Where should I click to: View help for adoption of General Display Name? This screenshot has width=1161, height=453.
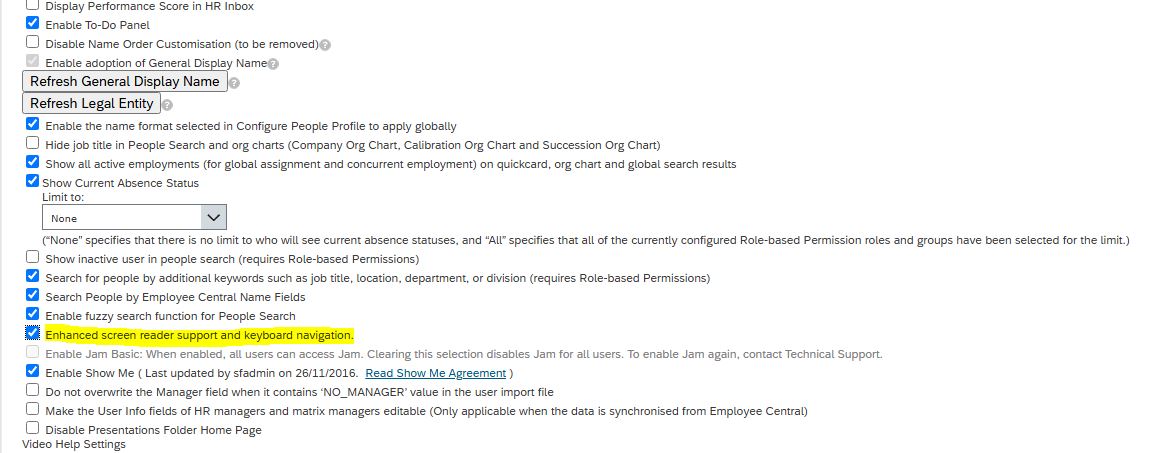273,64
